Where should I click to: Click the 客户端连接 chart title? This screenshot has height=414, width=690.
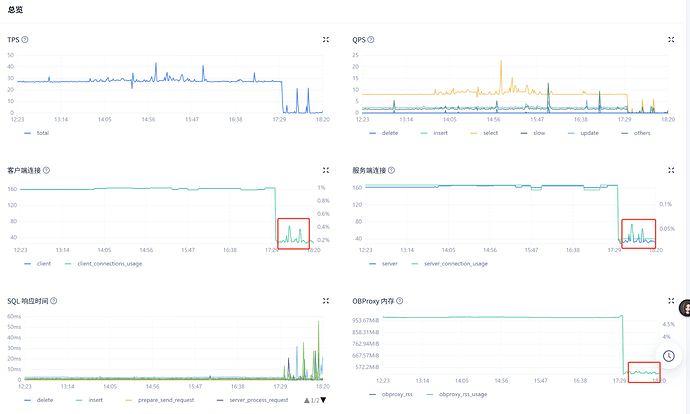coord(24,170)
